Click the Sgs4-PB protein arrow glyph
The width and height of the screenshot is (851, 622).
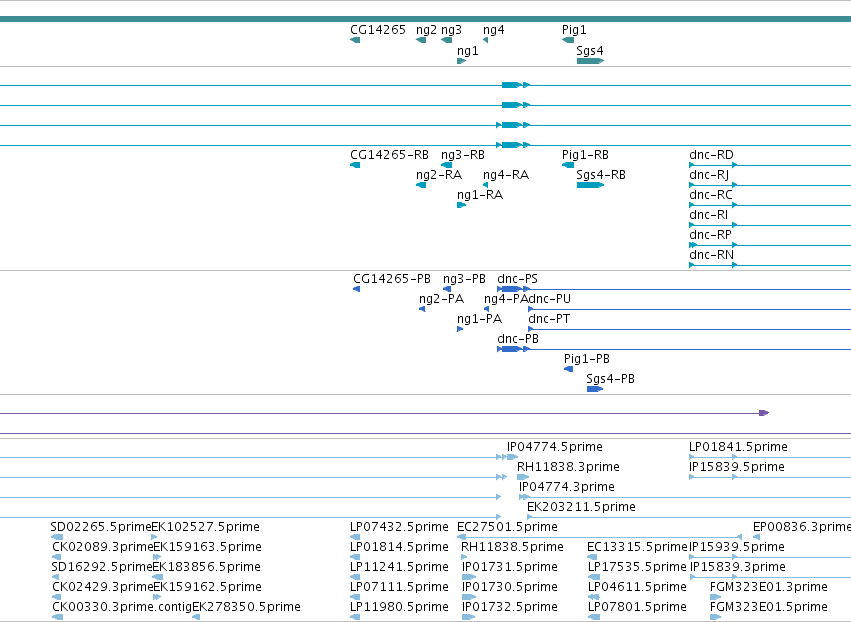coord(595,389)
